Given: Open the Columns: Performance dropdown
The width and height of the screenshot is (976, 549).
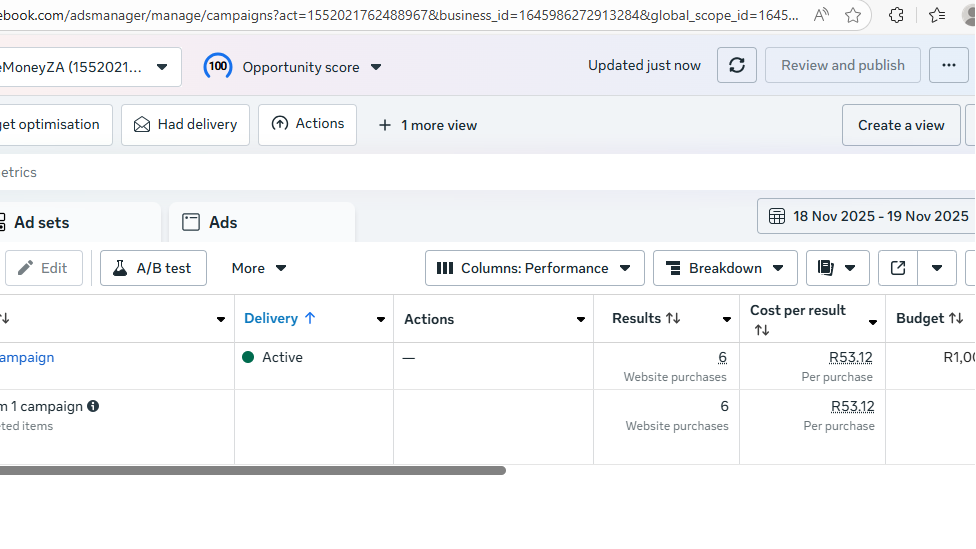Looking at the screenshot, I should pos(535,268).
